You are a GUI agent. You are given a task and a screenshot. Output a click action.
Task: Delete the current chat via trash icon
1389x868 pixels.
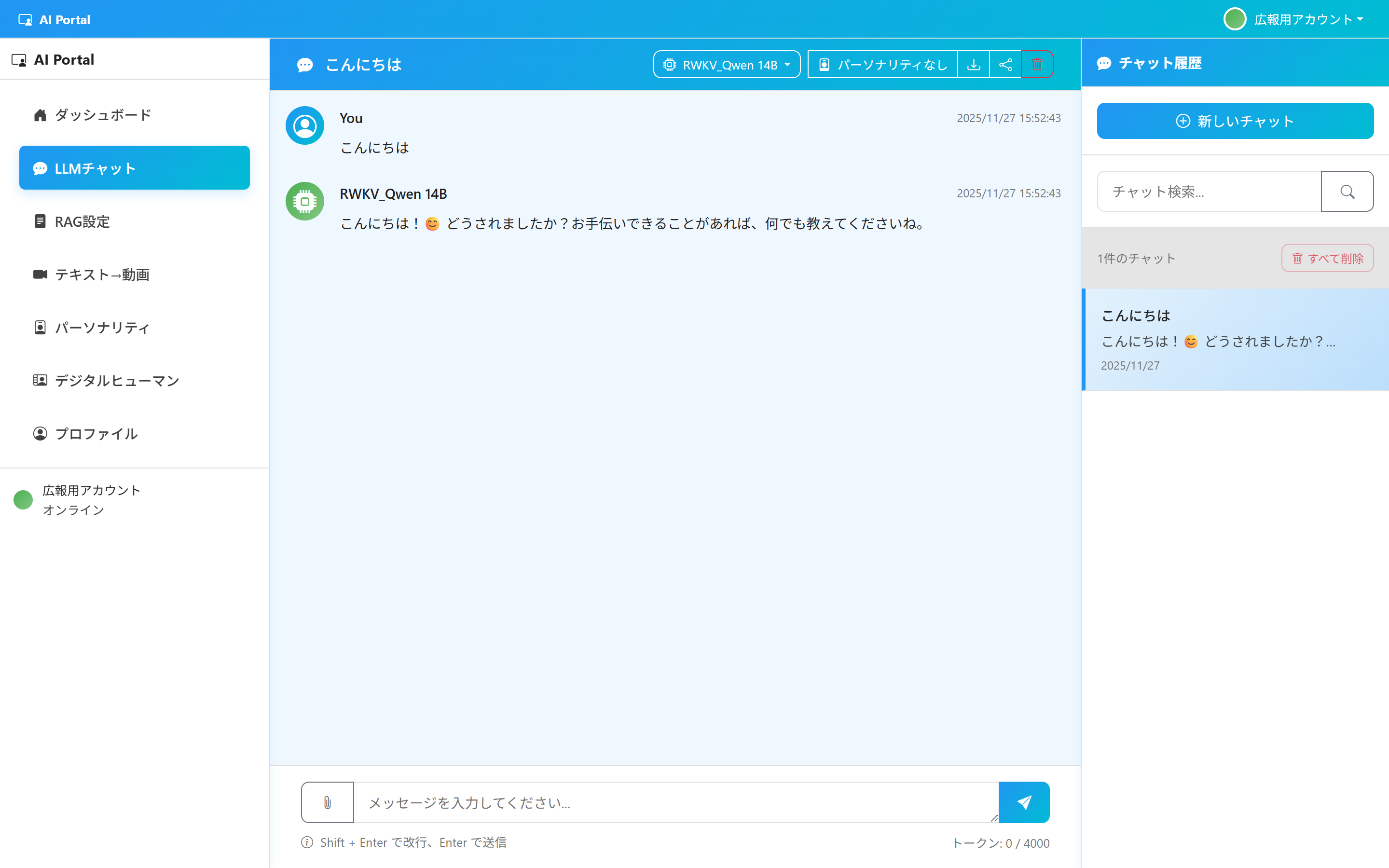coord(1037,64)
